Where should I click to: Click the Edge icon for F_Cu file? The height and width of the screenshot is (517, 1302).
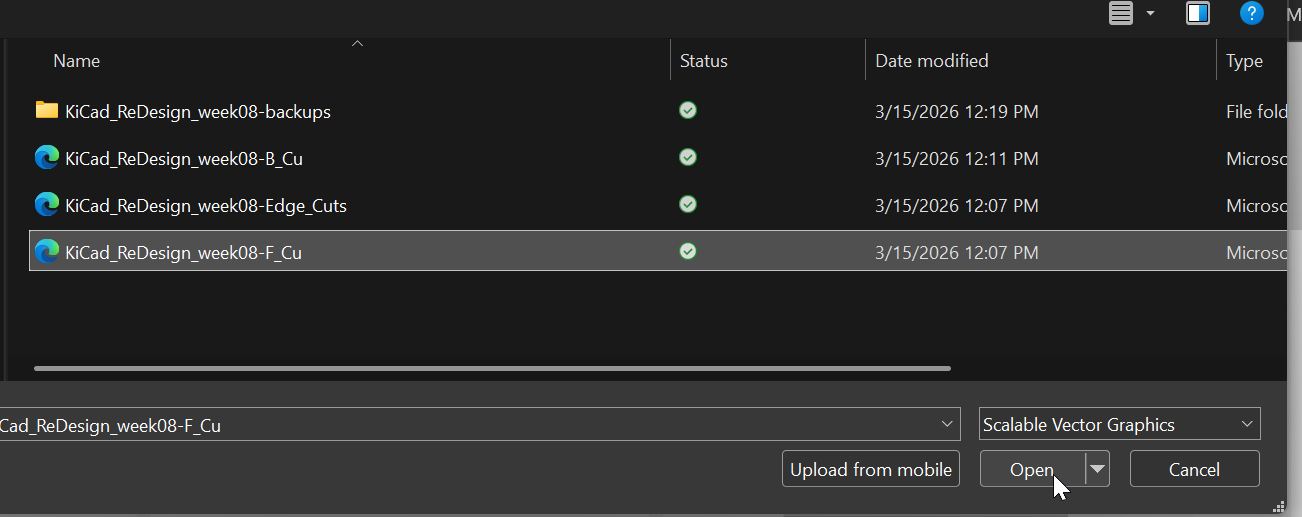tap(46, 252)
